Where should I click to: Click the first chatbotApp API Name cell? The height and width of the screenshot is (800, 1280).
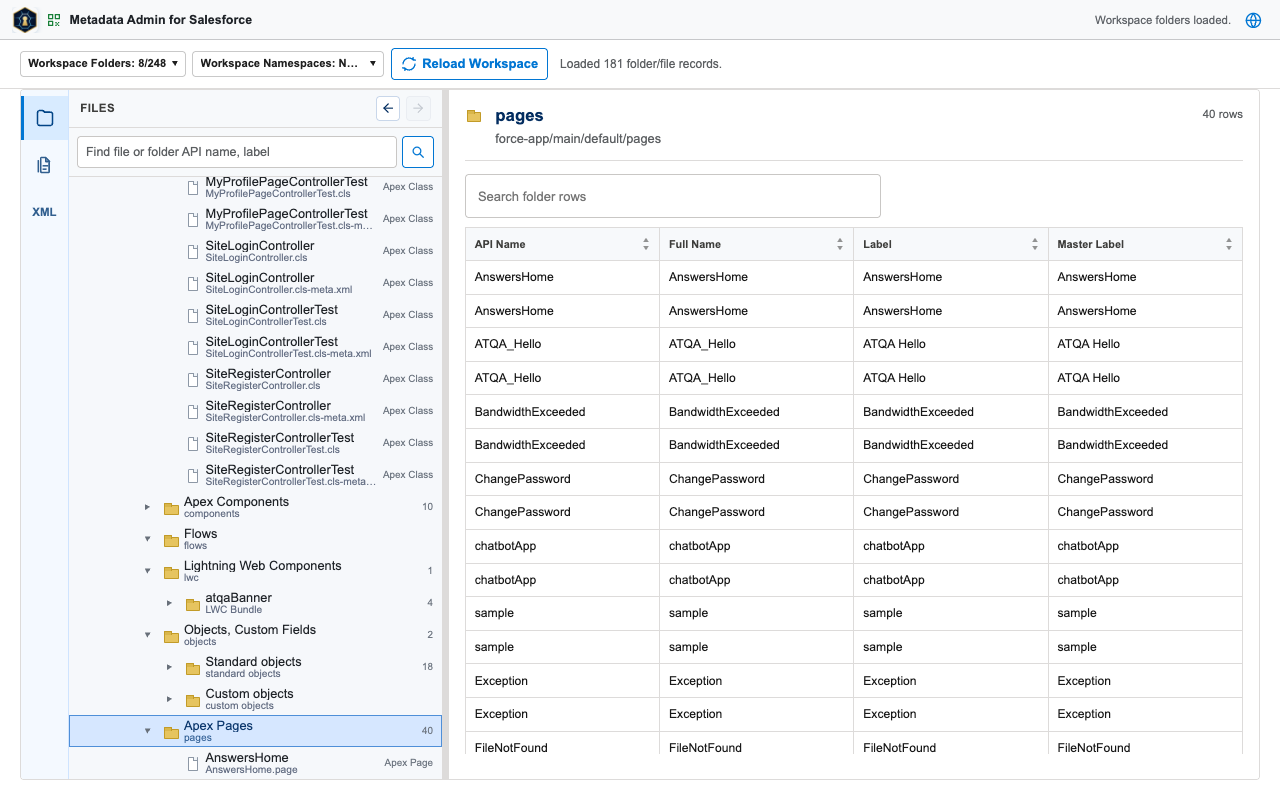tap(562, 546)
